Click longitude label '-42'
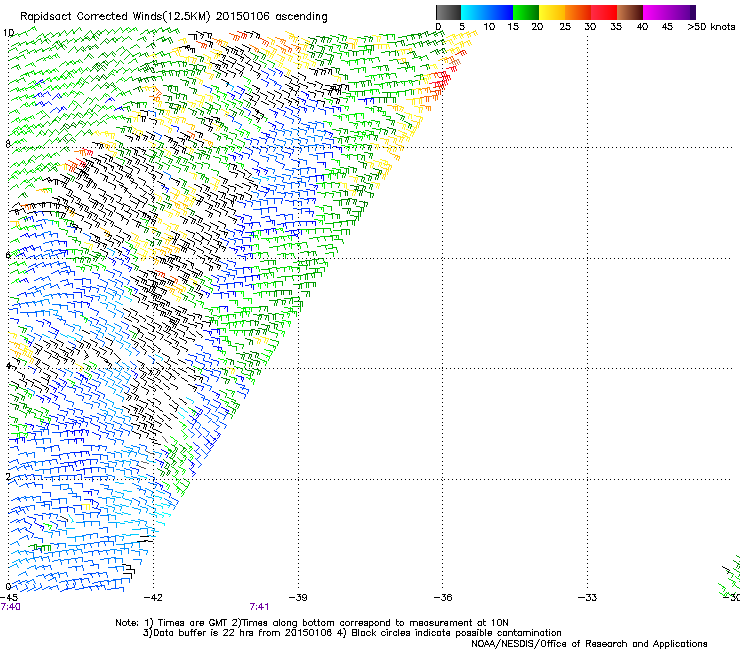Viewport: 740px width, 650px height. coord(152,598)
